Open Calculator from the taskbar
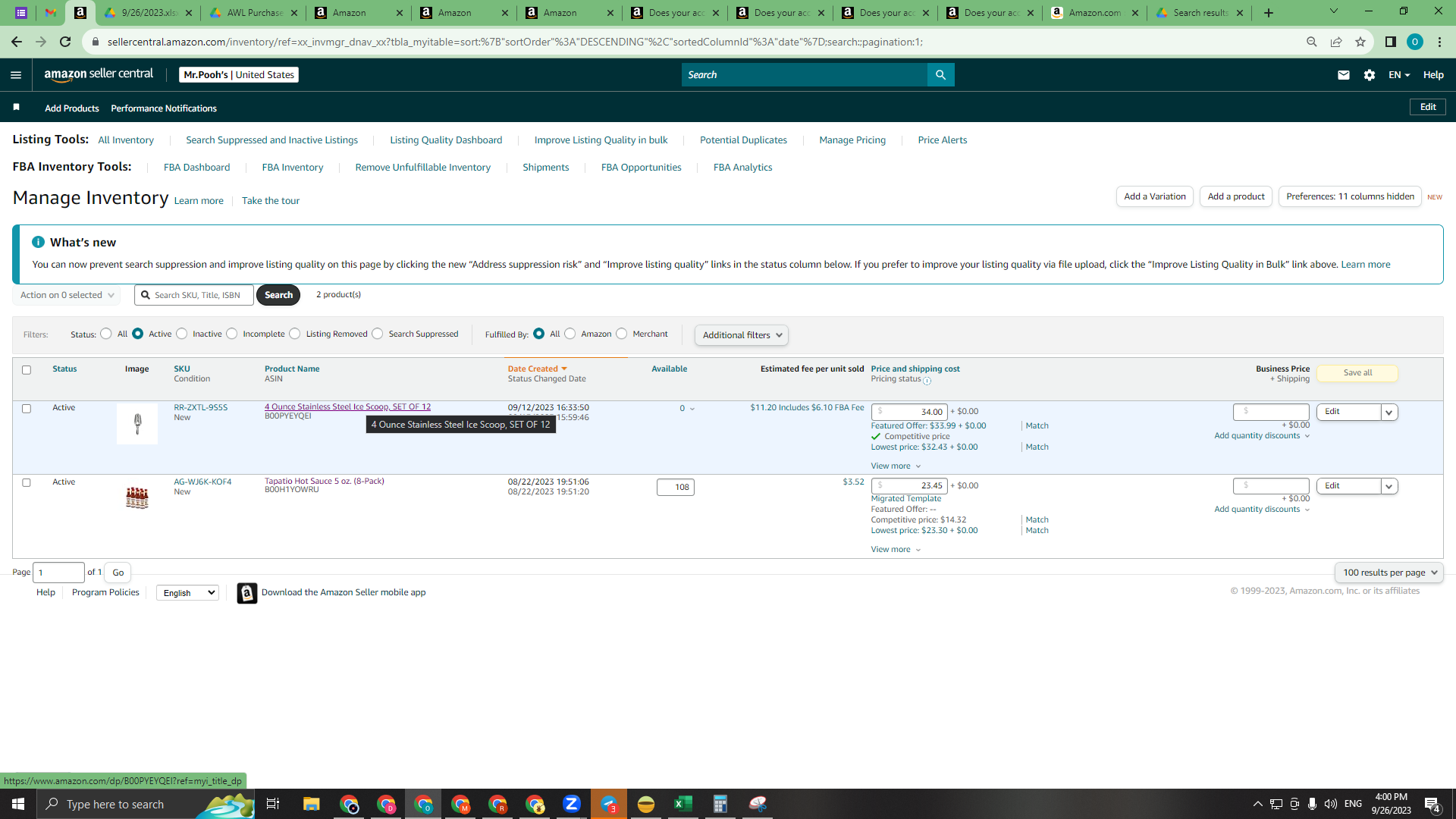Screen dimensions: 1456x819 click(720, 804)
